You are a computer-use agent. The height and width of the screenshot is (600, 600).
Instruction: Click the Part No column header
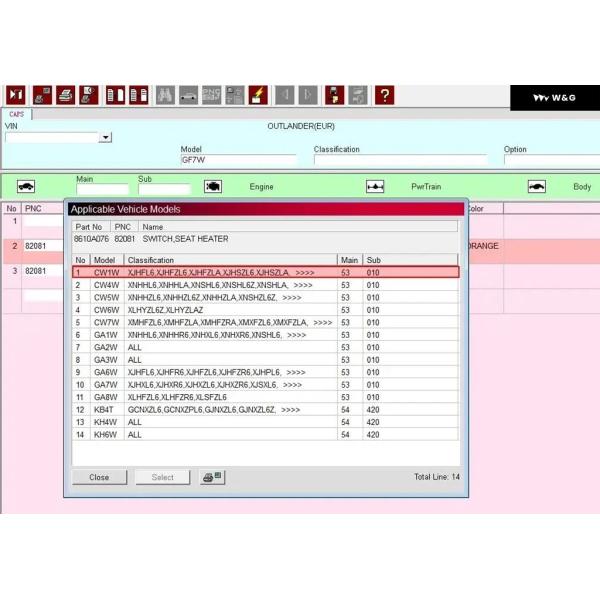tap(91, 227)
